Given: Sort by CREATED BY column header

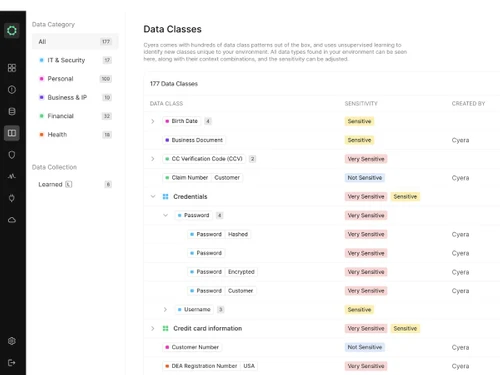Looking at the screenshot, I should pyautogui.click(x=468, y=104).
